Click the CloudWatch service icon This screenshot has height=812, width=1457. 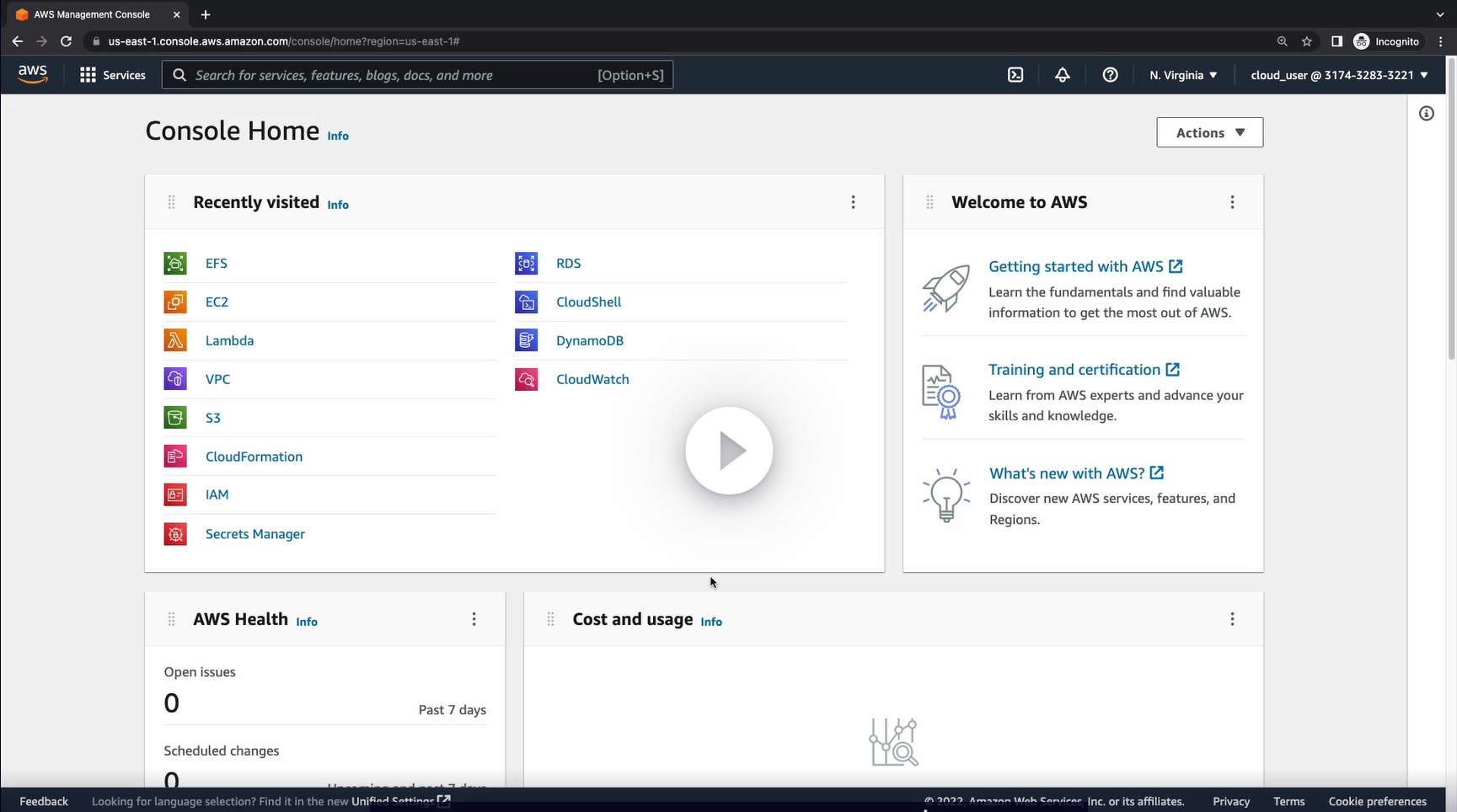click(x=527, y=379)
